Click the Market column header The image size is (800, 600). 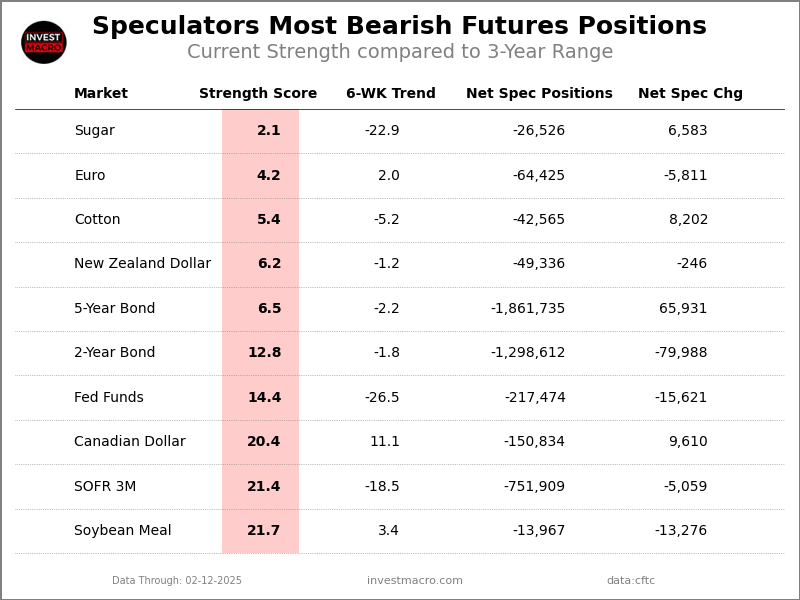pos(101,94)
